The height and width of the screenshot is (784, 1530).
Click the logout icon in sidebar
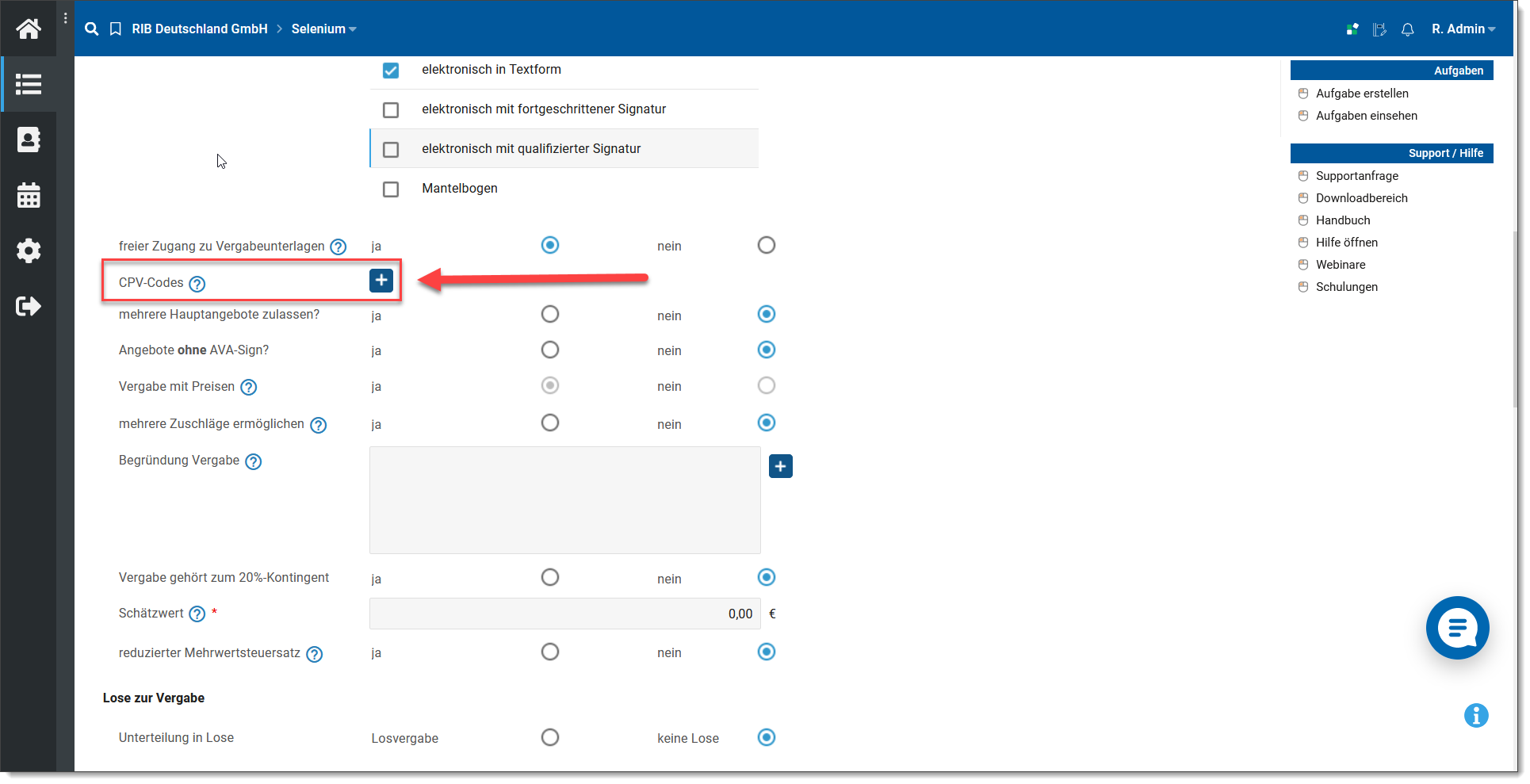[29, 306]
